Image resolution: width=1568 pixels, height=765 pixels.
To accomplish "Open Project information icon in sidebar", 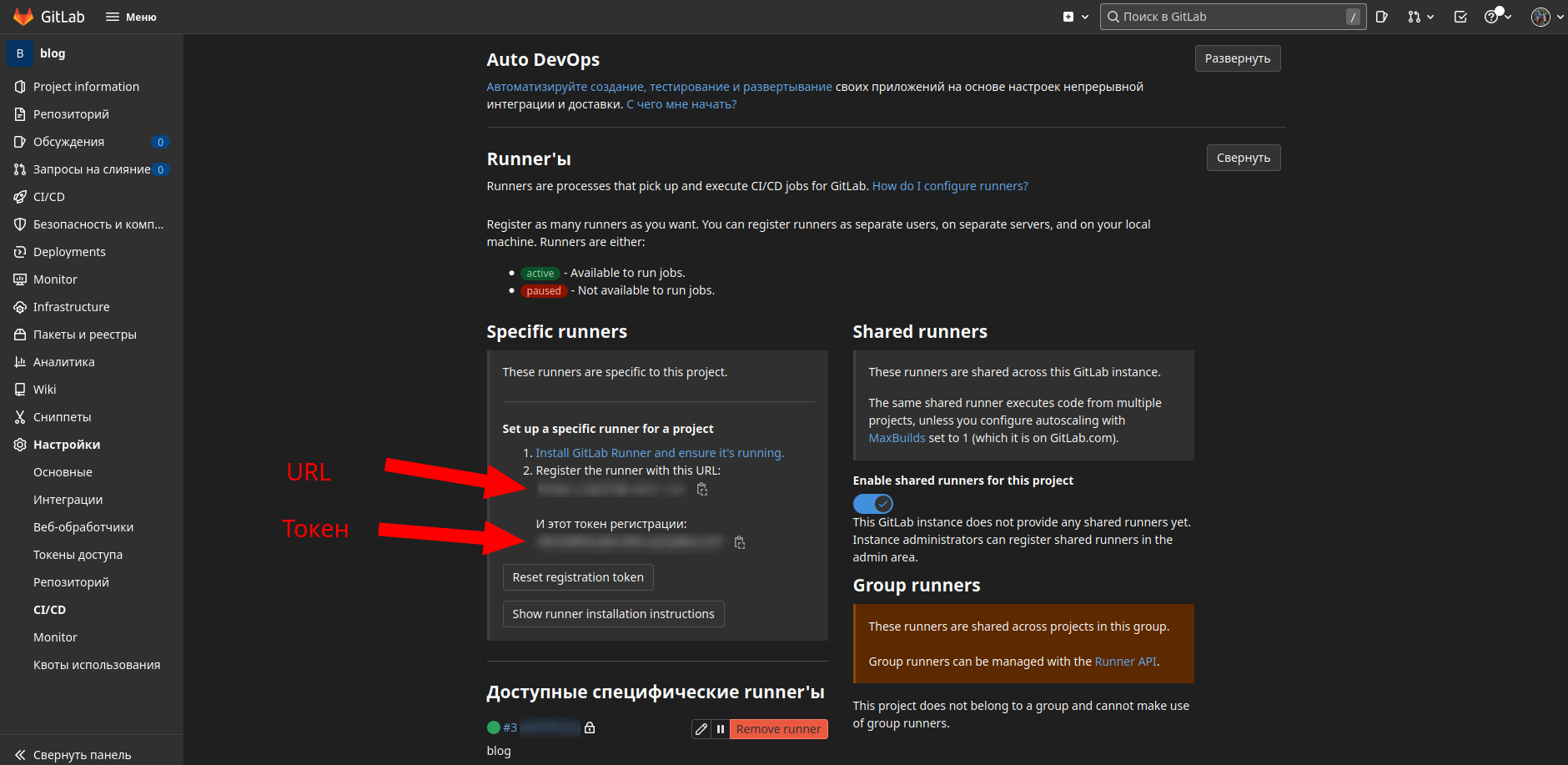I will pyautogui.click(x=20, y=87).
